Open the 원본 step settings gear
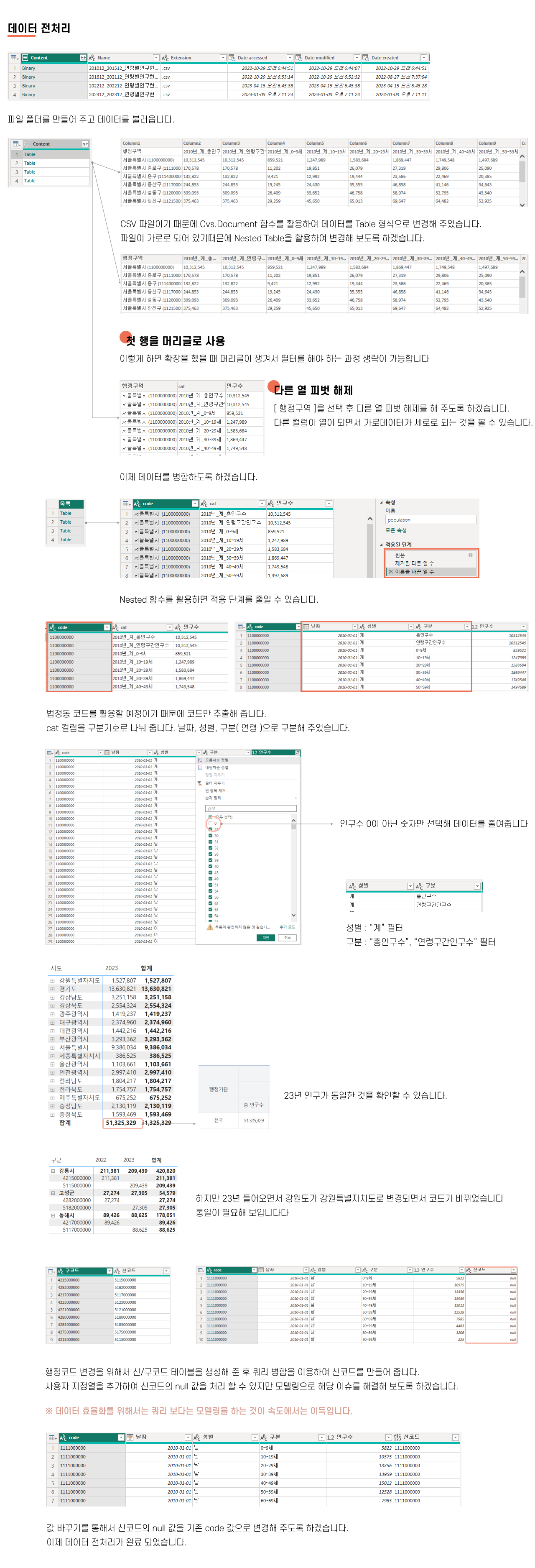535x1568 pixels. tap(470, 555)
